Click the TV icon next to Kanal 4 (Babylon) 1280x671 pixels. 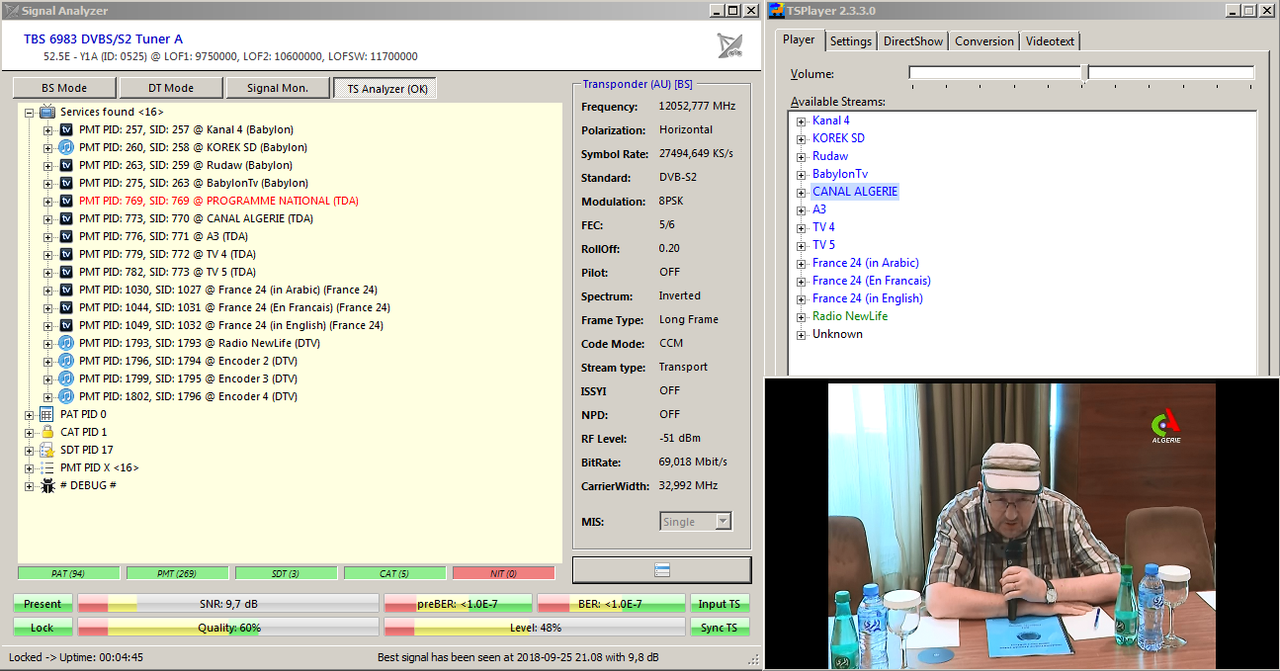coord(66,130)
